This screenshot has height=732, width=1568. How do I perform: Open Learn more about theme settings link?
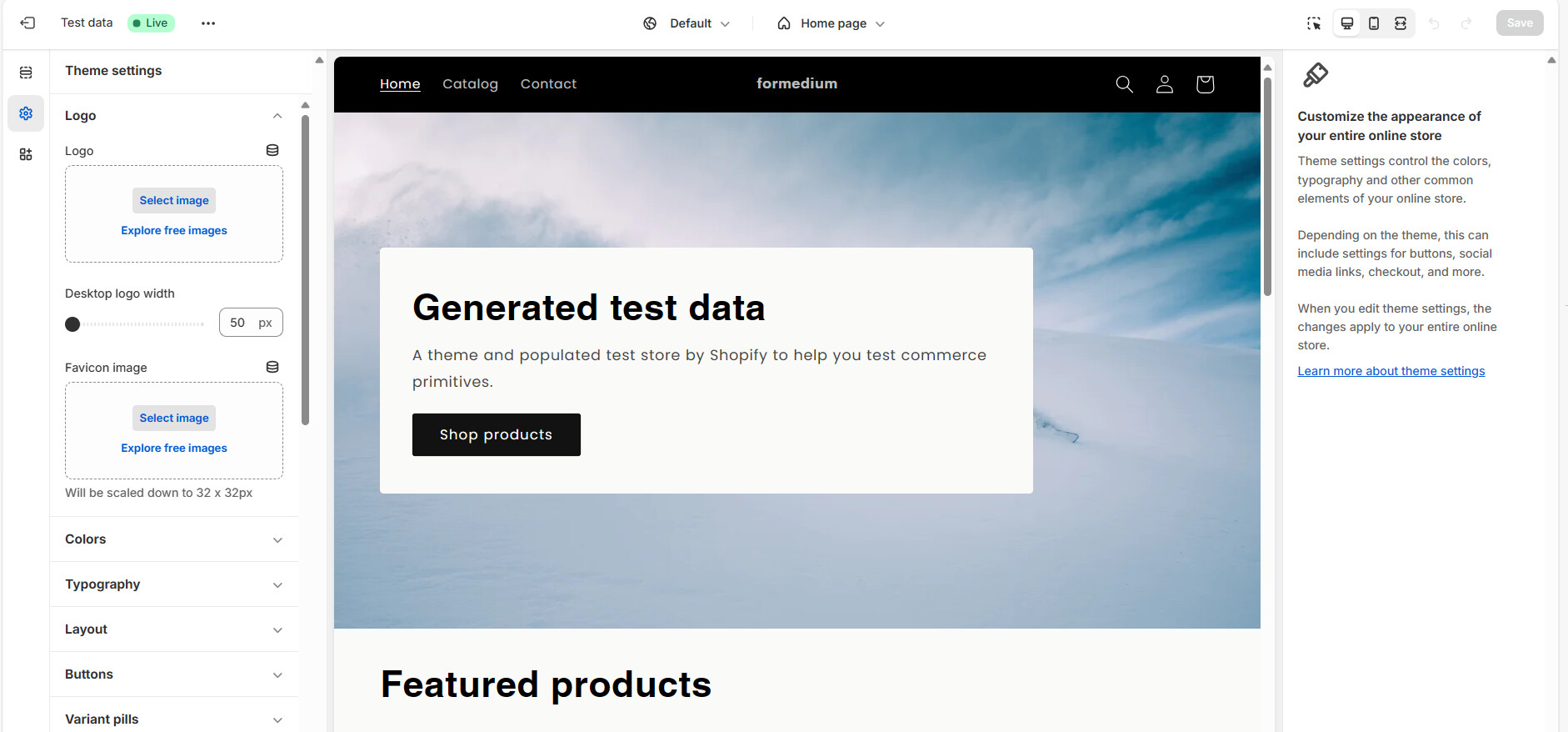(1391, 371)
